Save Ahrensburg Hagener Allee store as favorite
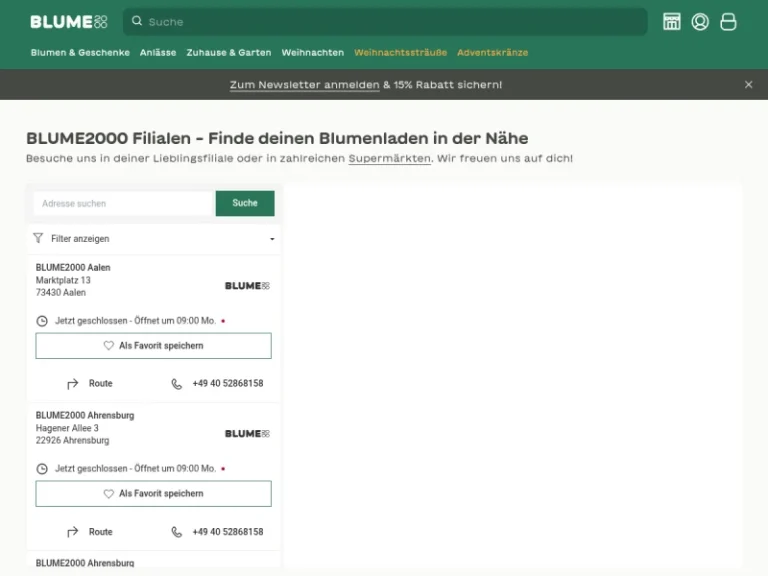 [153, 494]
